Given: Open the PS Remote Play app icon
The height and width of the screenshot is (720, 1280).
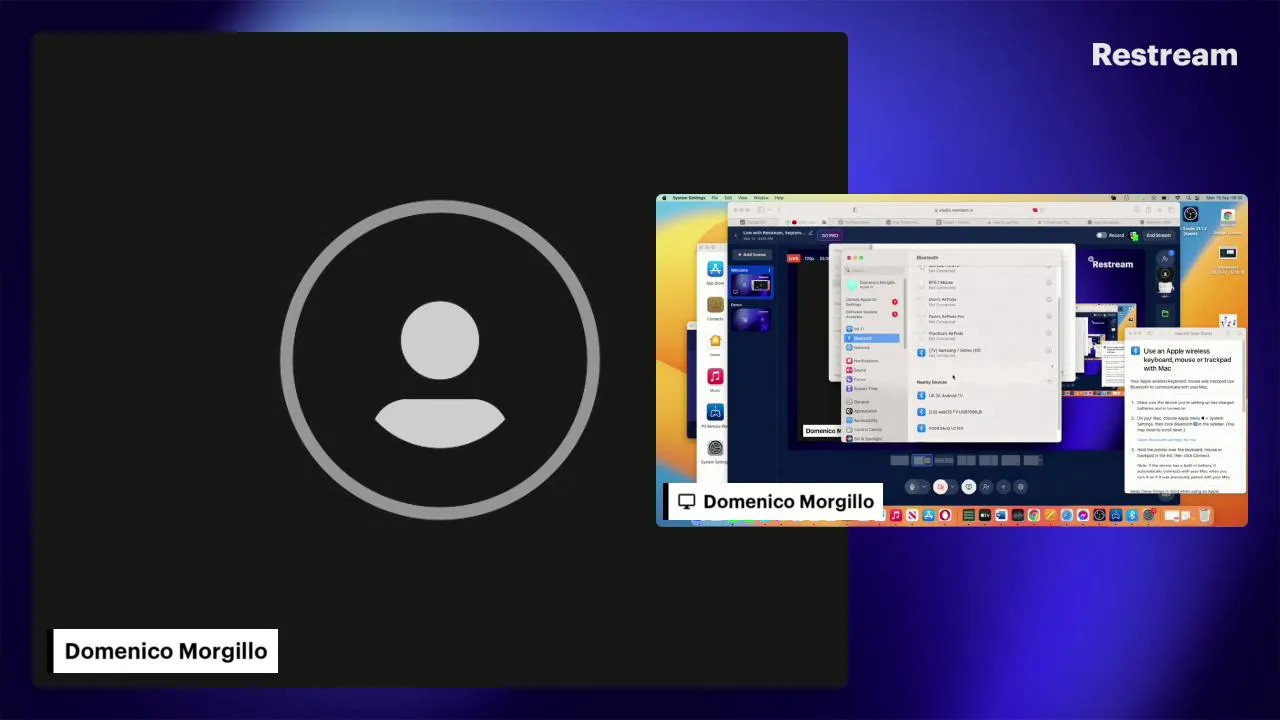Looking at the screenshot, I should pyautogui.click(x=715, y=412).
